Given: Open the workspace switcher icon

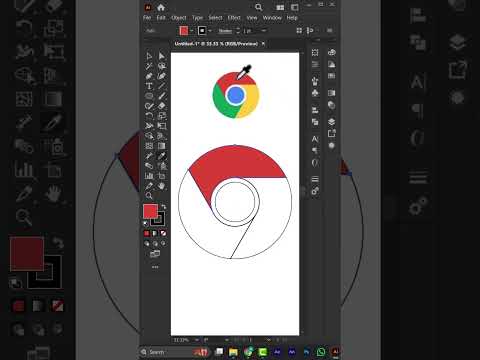Looking at the screenshot, I should click(295, 7).
